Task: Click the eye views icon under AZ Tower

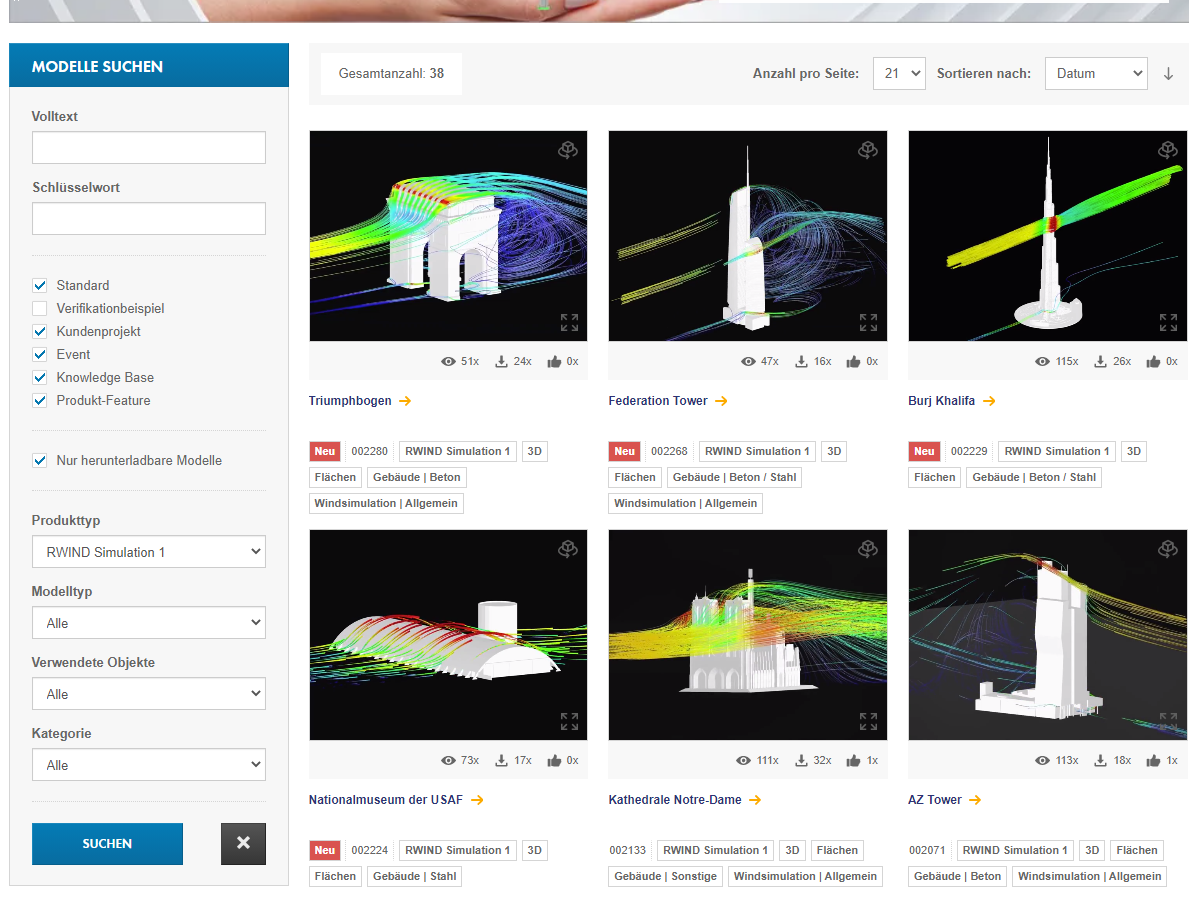Action: 1042,760
